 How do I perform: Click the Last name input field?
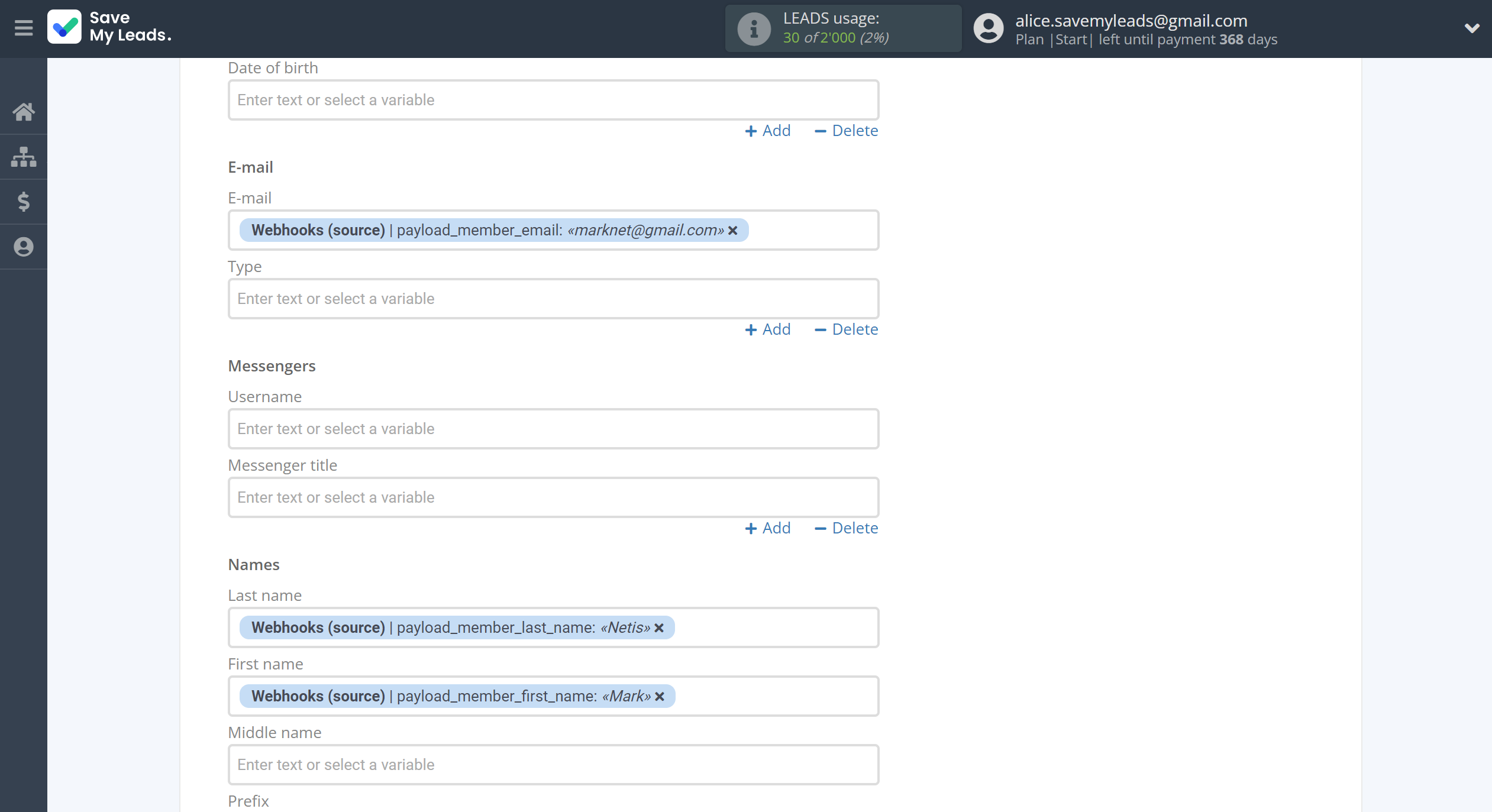click(553, 627)
